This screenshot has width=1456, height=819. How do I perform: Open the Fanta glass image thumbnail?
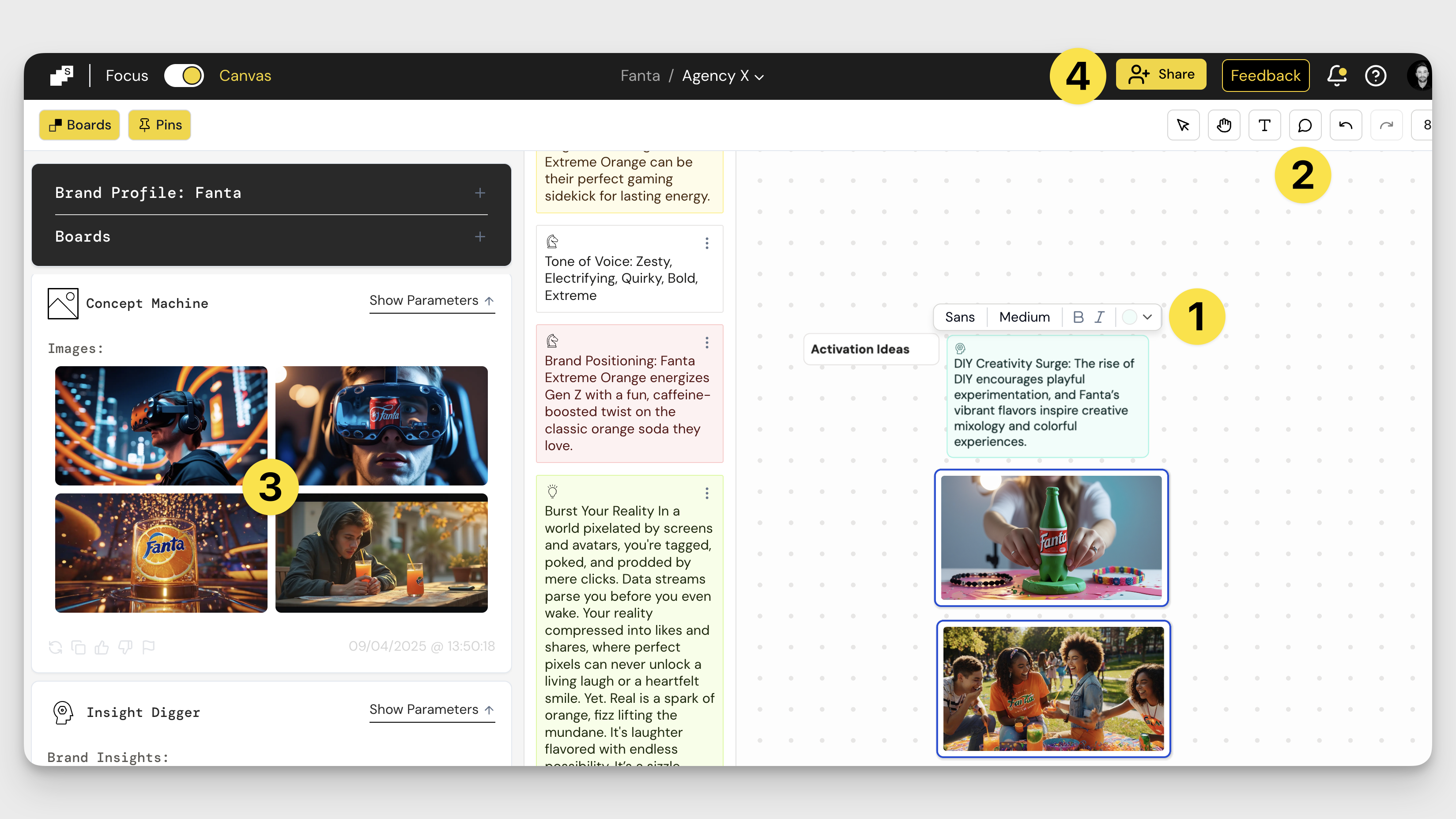(x=161, y=553)
